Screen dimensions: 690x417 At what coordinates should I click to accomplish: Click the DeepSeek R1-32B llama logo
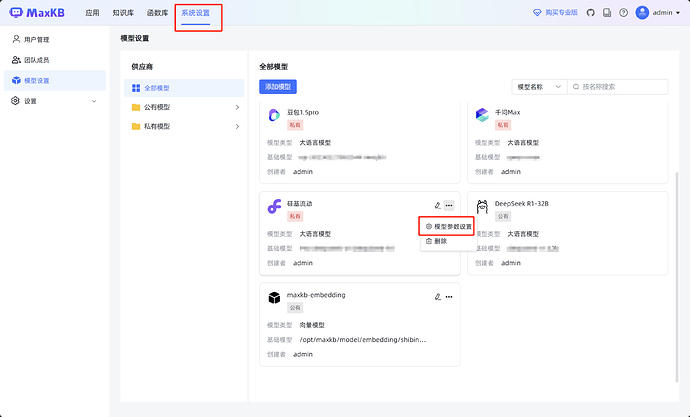tap(482, 206)
